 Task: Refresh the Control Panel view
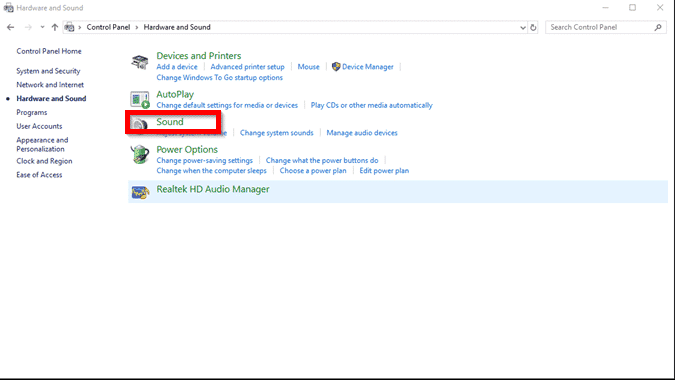click(533, 27)
